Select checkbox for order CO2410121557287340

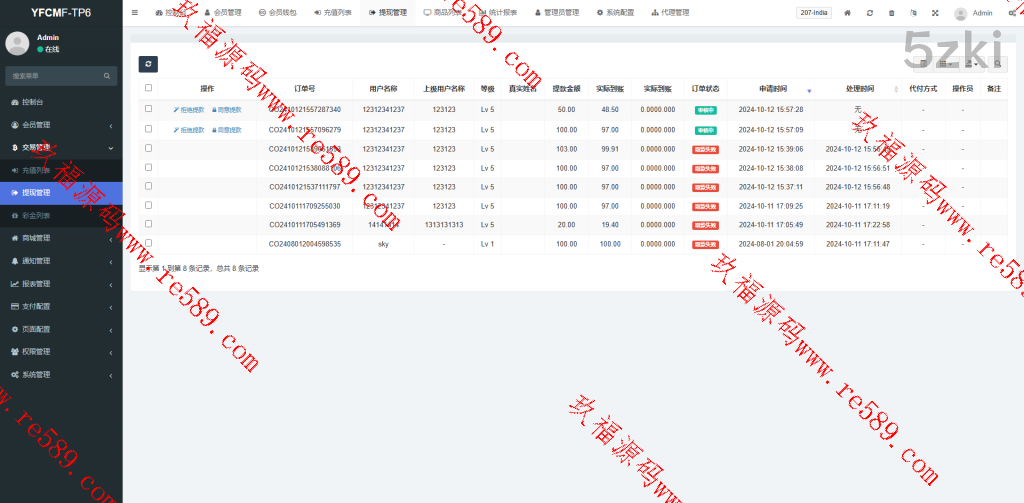pos(148,109)
